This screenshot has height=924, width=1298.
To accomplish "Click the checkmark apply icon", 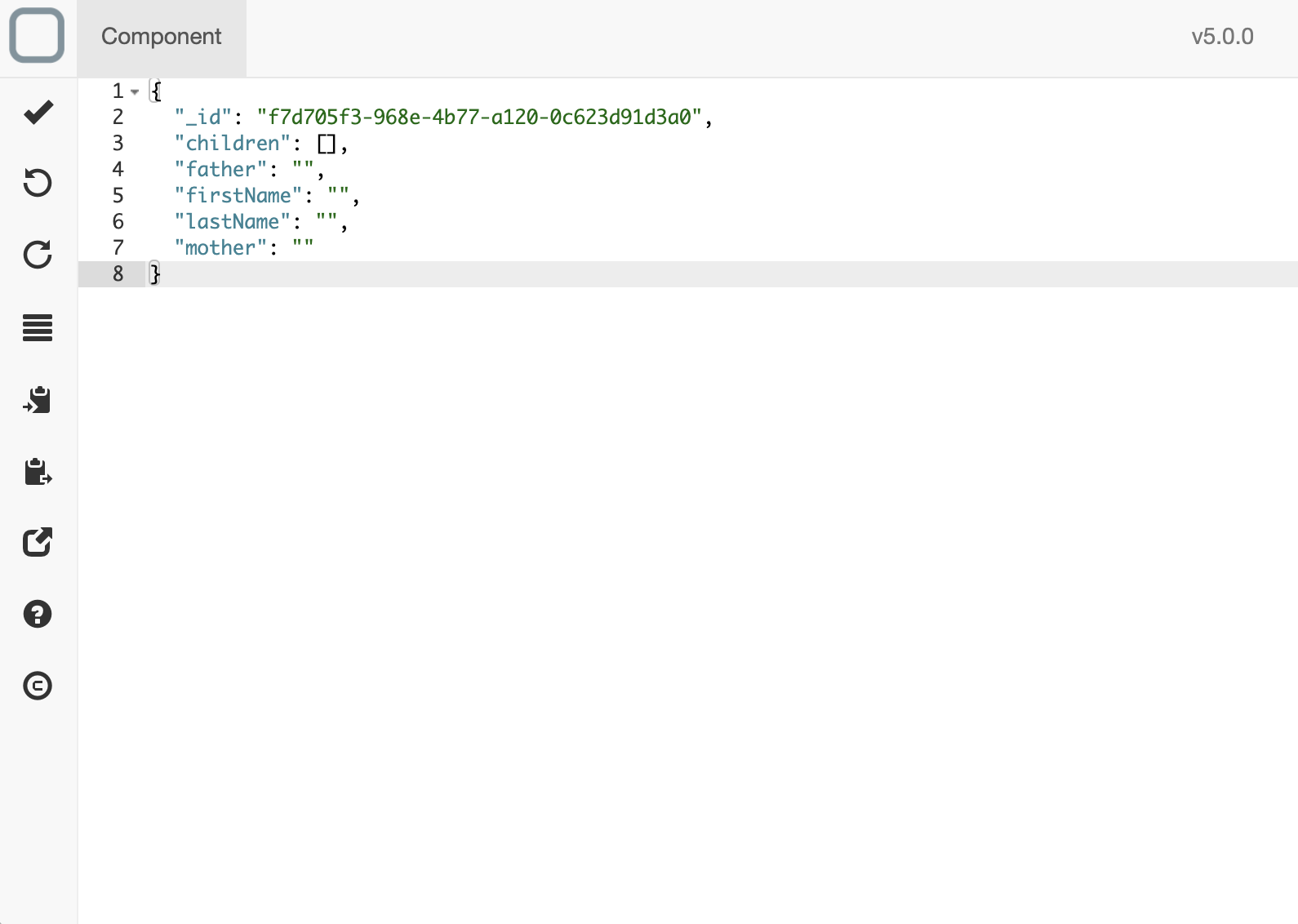I will pyautogui.click(x=38, y=112).
